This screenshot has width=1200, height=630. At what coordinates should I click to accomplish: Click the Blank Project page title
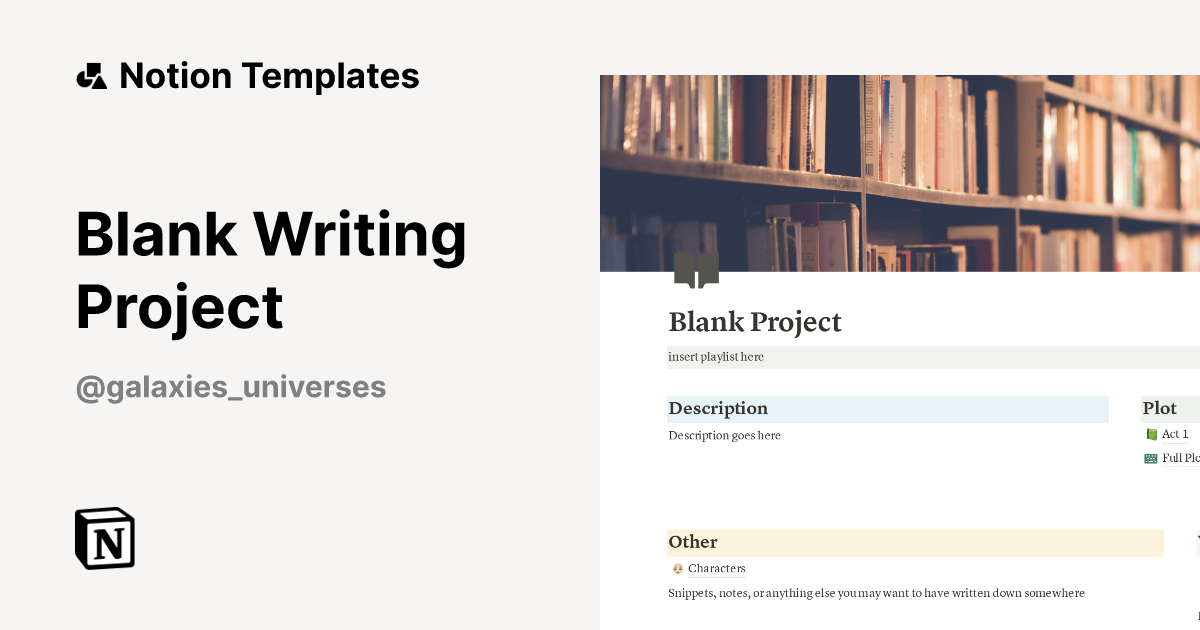click(755, 322)
